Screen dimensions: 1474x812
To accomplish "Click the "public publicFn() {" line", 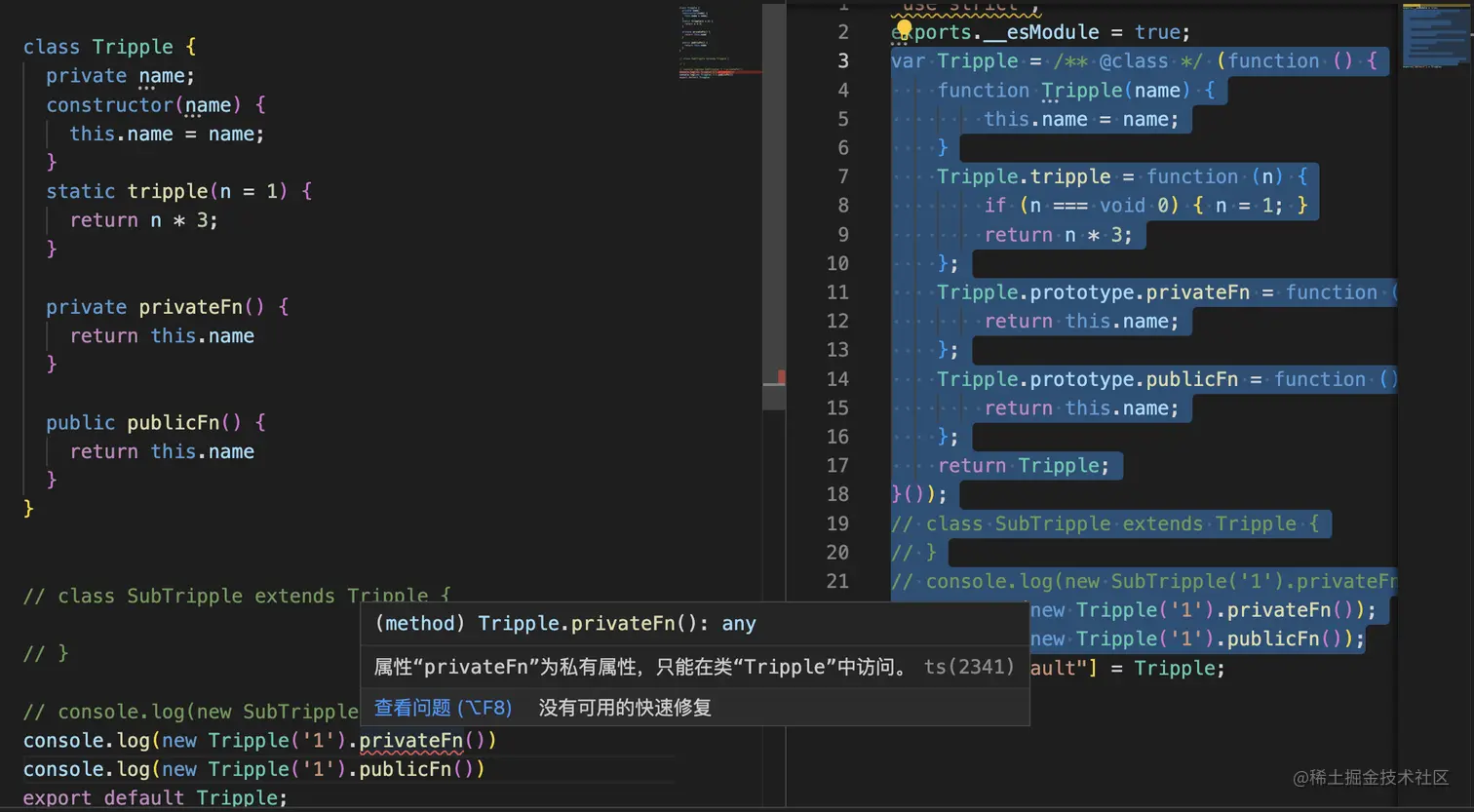I will click(156, 423).
